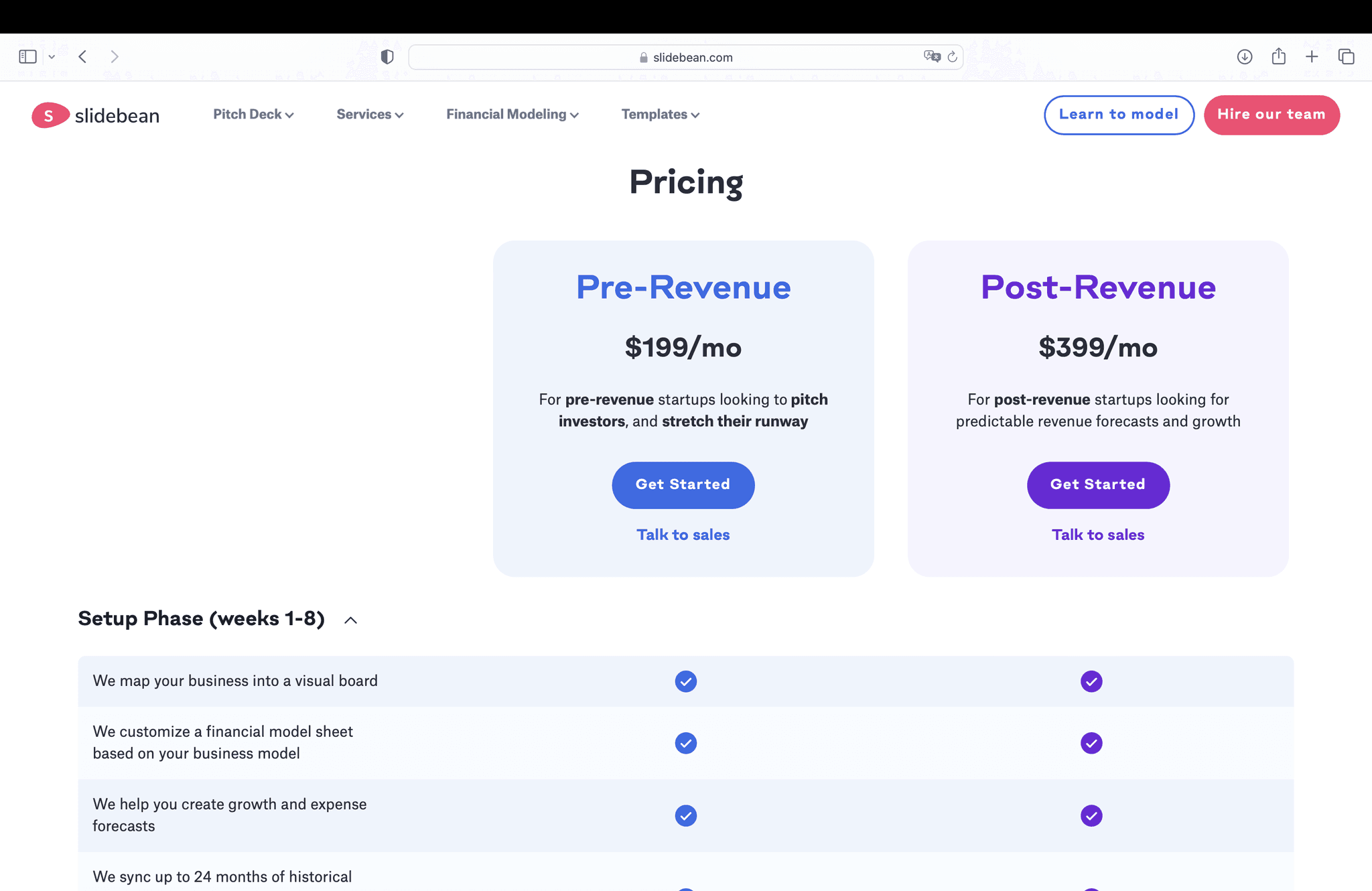Screen dimensions: 1372x891
Task: Reload the page with refresh icon
Action: pos(952,57)
